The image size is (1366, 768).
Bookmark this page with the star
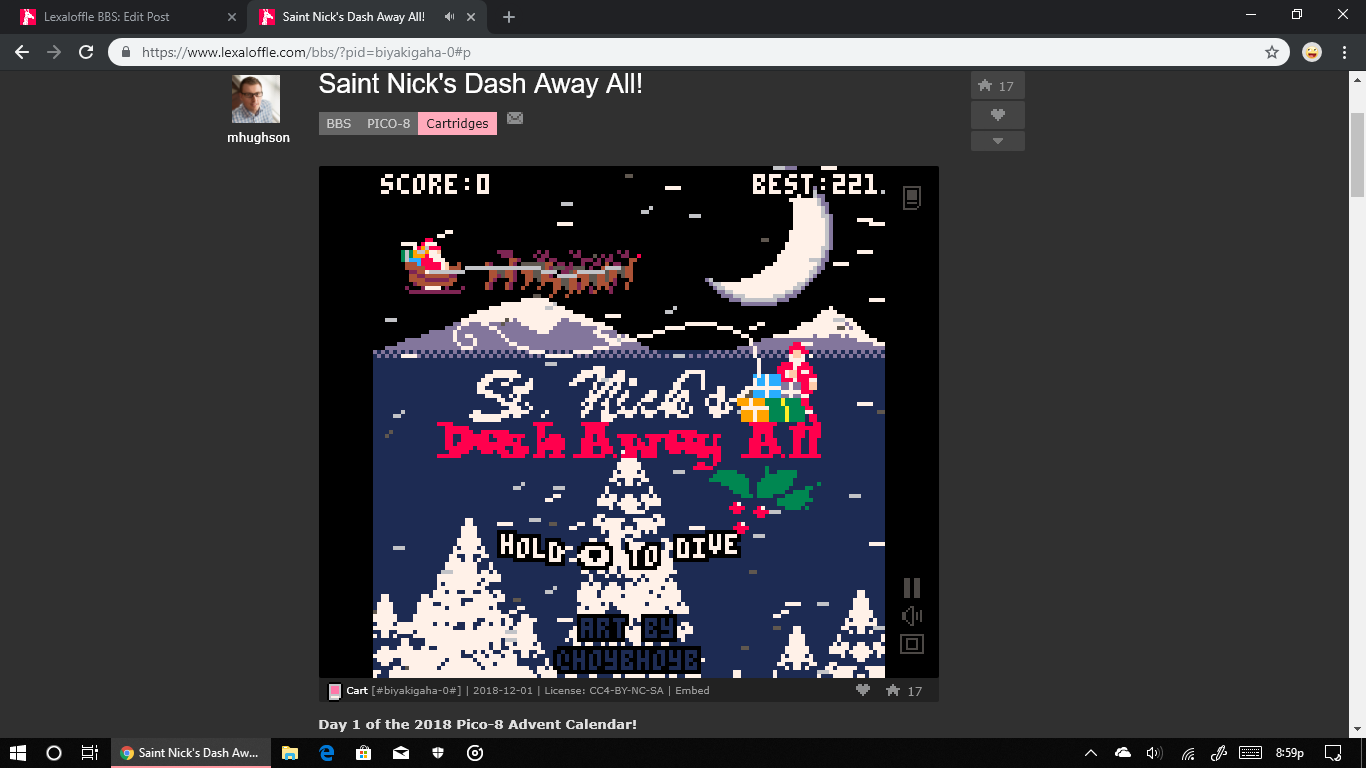1272,52
